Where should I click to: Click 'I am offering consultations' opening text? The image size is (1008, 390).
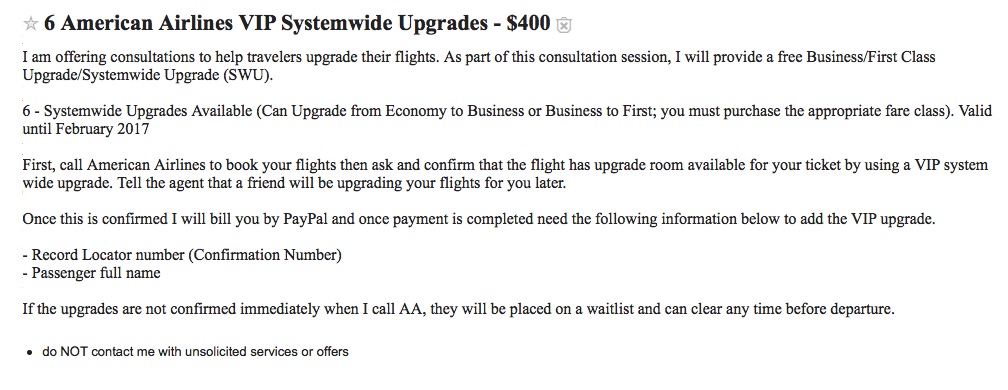point(111,57)
